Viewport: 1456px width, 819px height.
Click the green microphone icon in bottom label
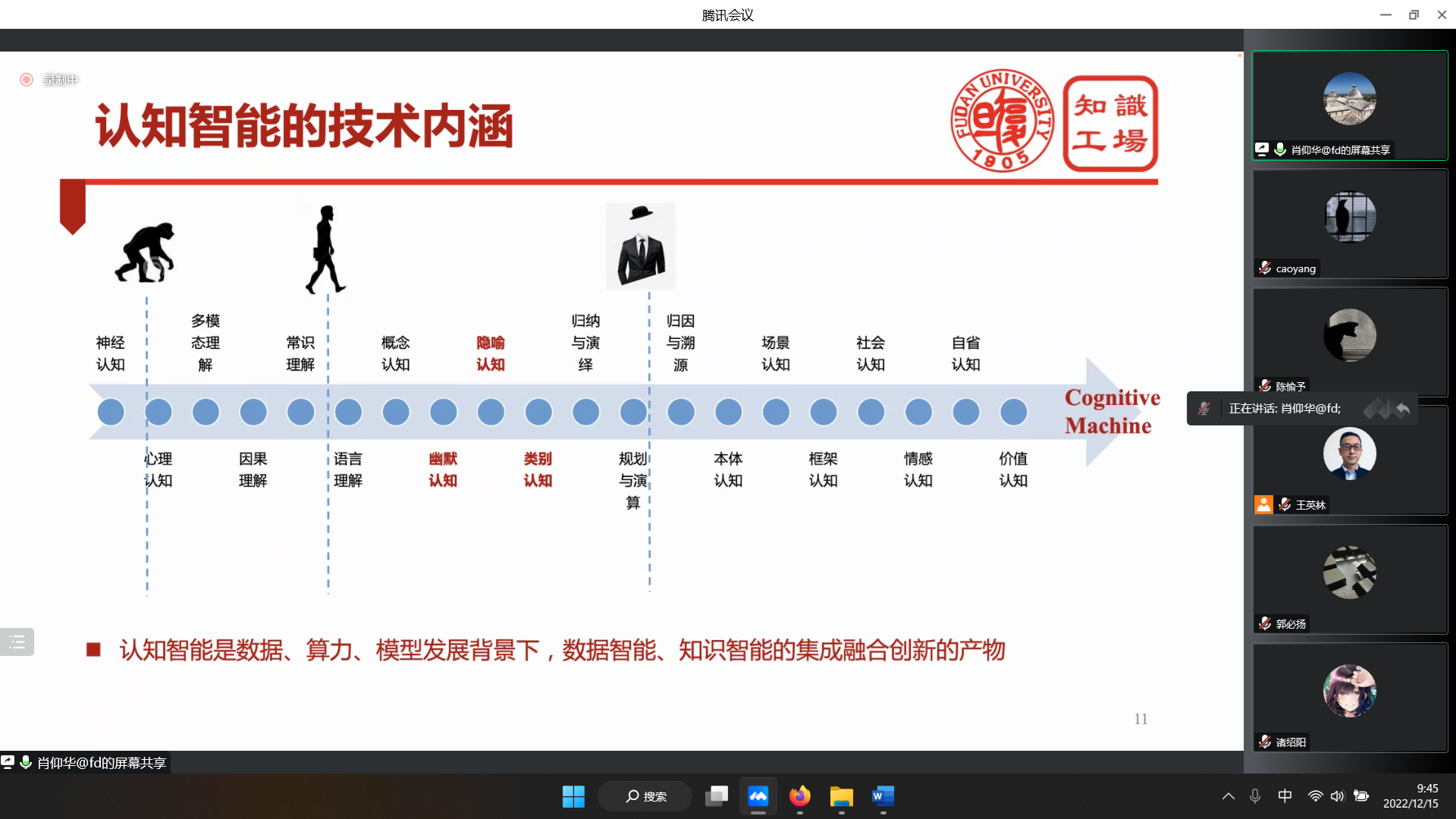click(x=26, y=762)
